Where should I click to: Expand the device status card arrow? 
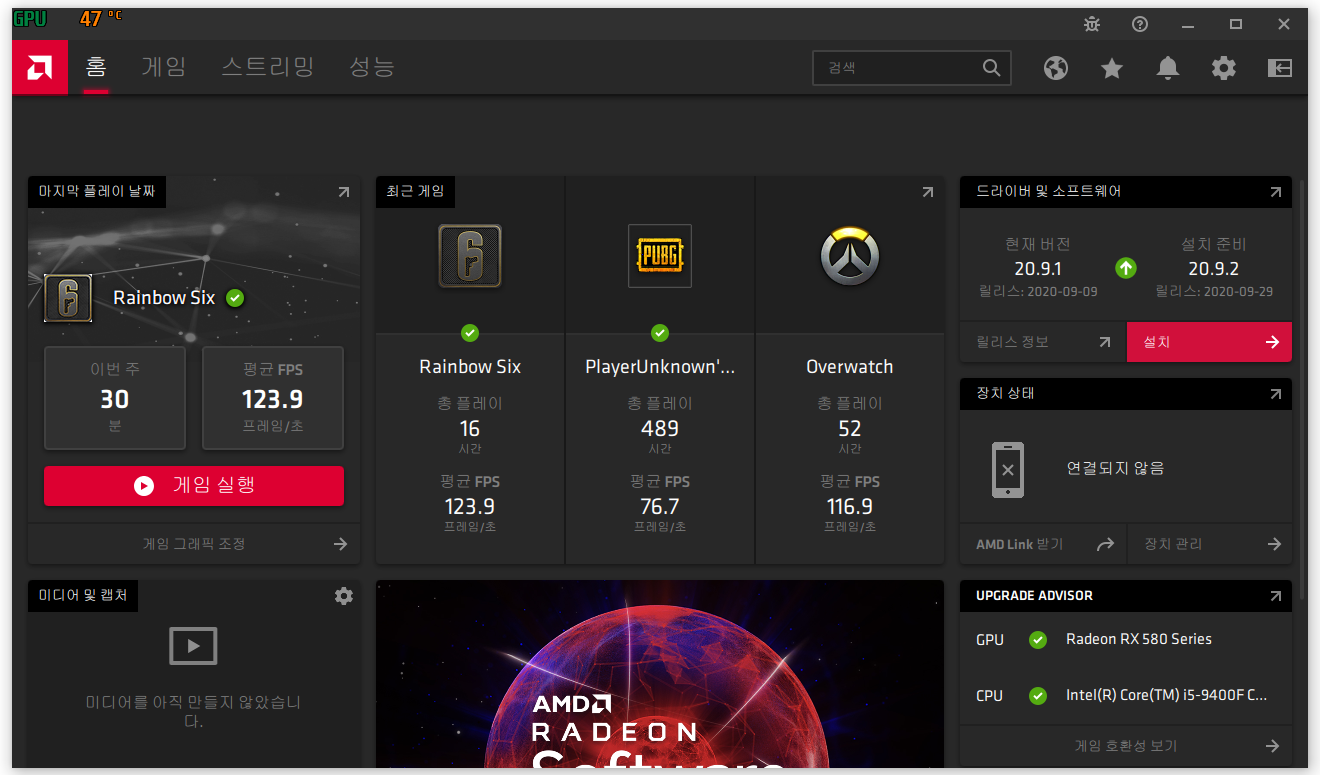[1275, 394]
